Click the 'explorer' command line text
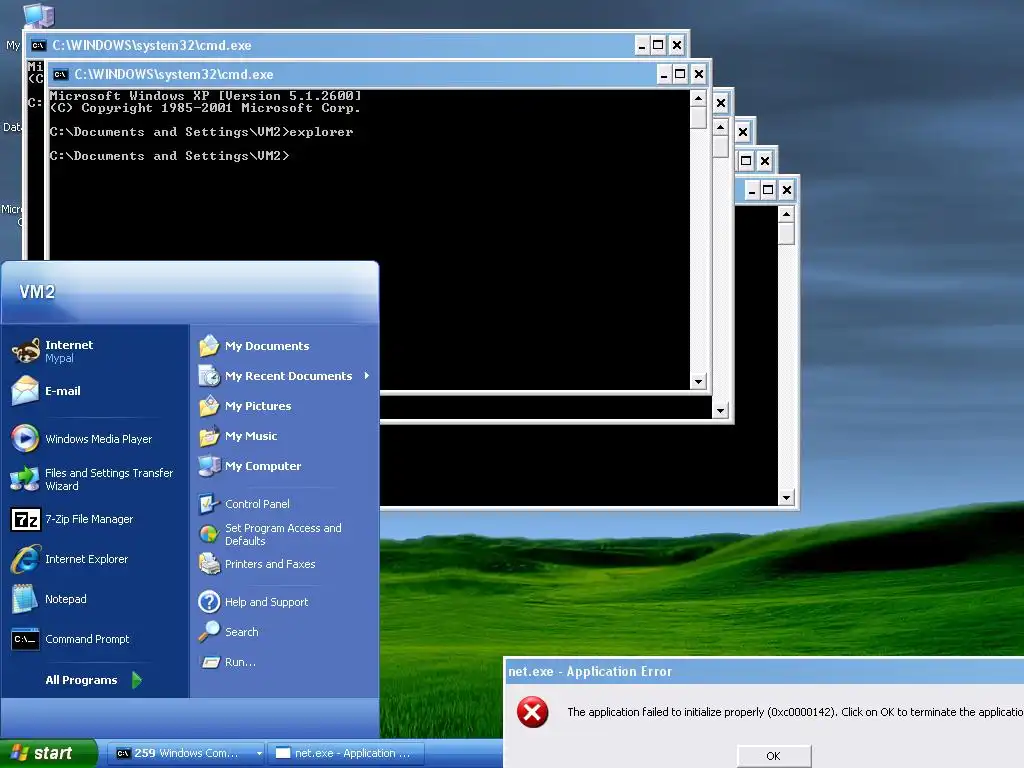This screenshot has height=768, width=1024. tap(321, 132)
